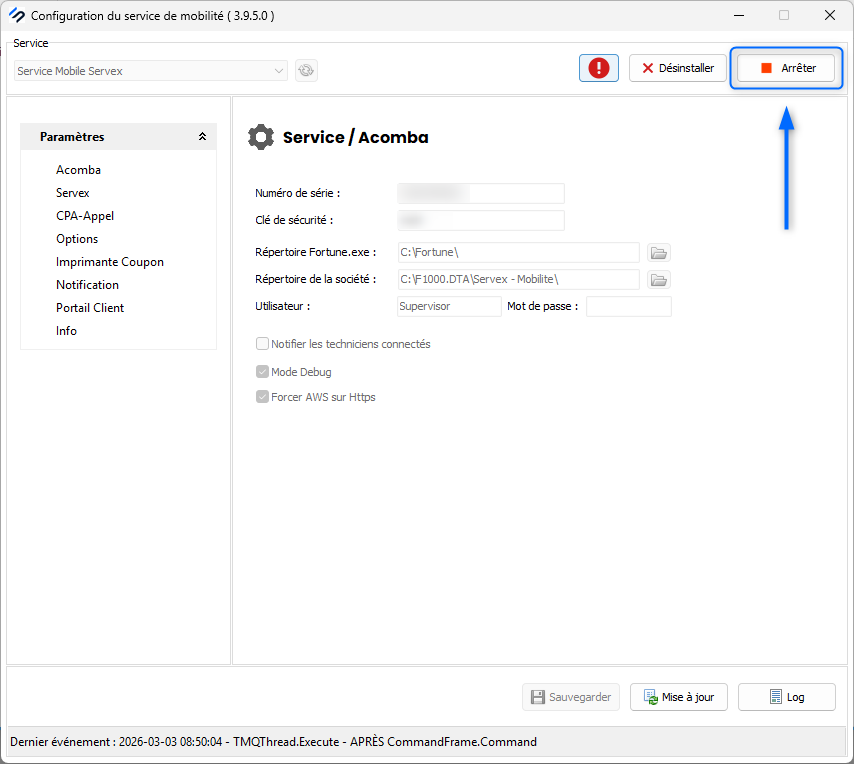Open the Log button
The height and width of the screenshot is (764, 854).
786,697
